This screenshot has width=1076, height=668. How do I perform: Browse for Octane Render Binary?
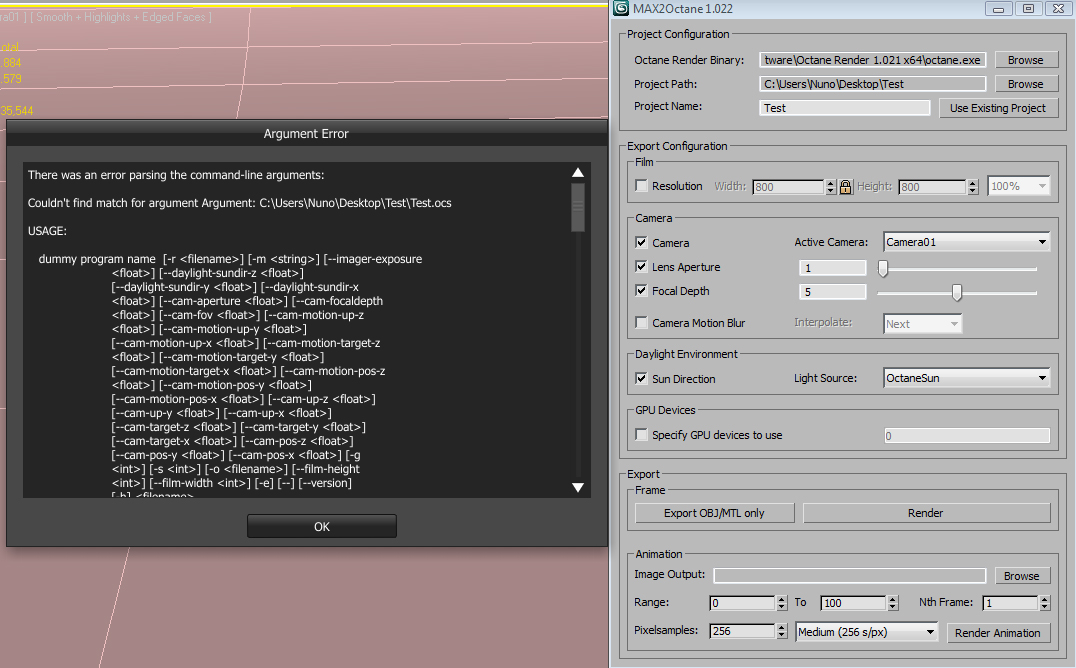(x=1025, y=60)
